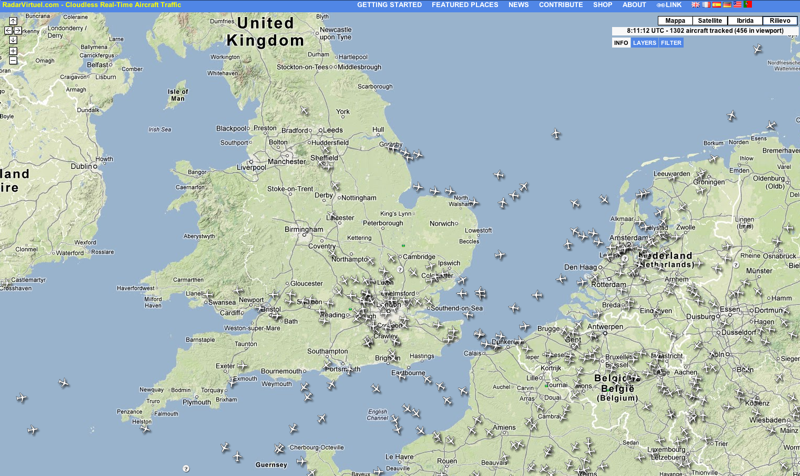Select the Spanish flag language icon
This screenshot has height=476, width=800.
click(x=717, y=5)
